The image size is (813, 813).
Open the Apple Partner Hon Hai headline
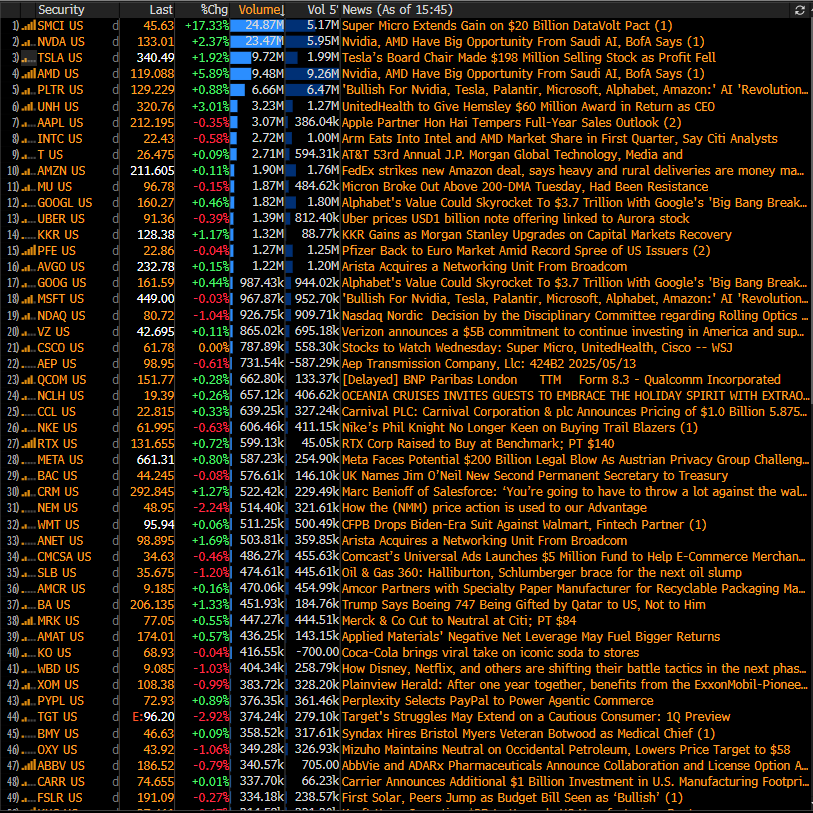511,123
